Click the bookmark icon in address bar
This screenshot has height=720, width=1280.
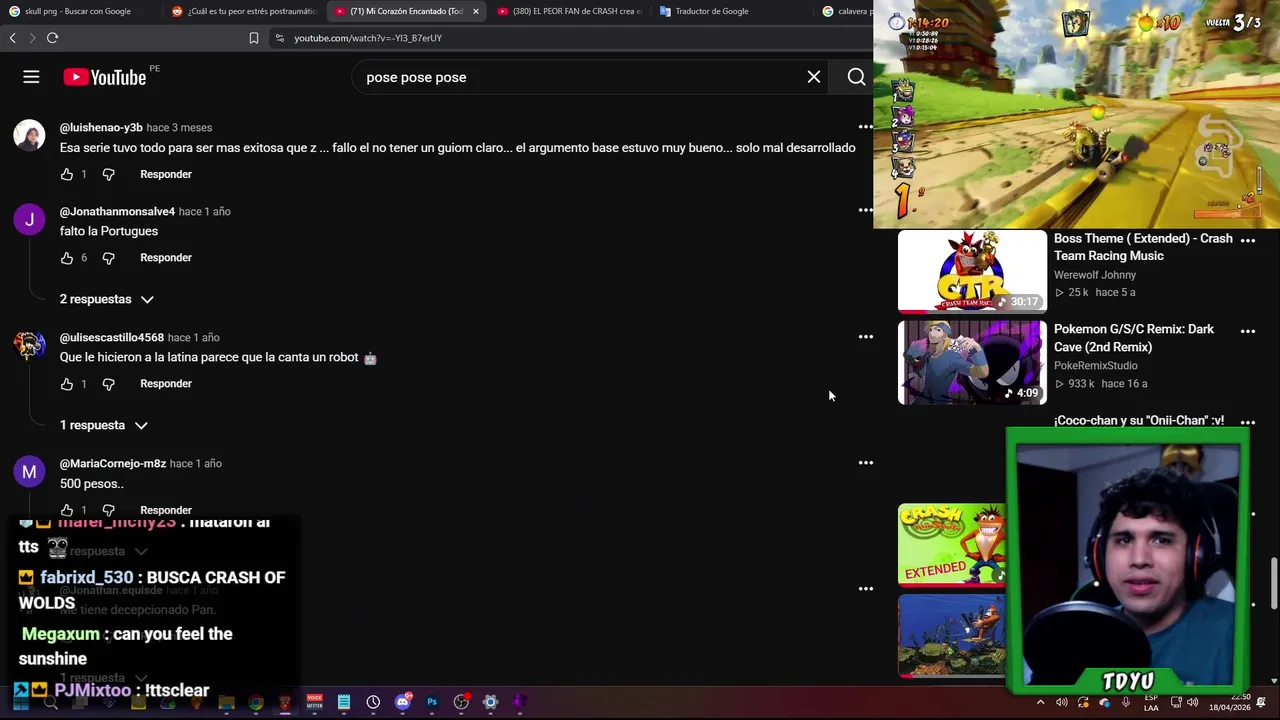pos(254,38)
